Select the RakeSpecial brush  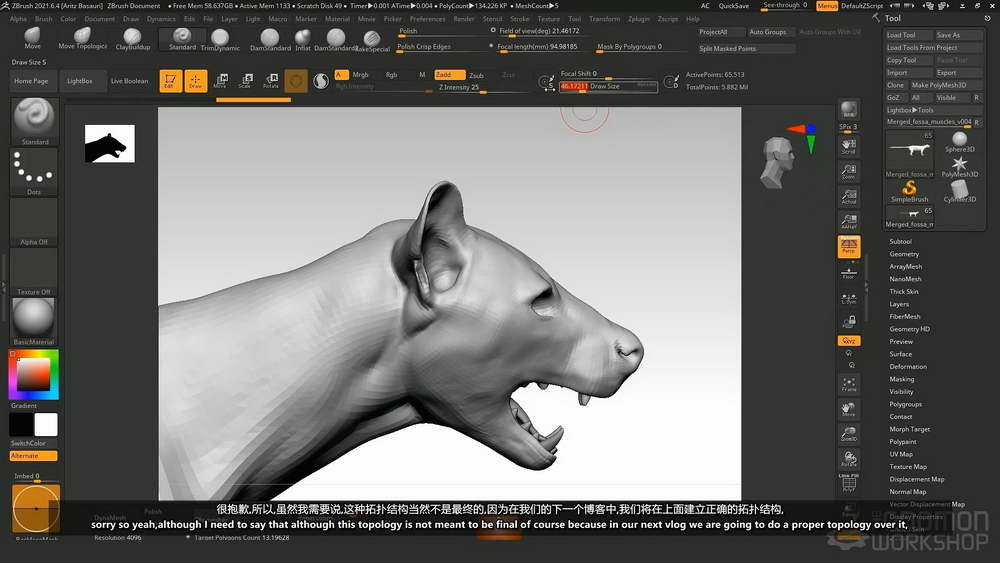pyautogui.click(x=372, y=40)
